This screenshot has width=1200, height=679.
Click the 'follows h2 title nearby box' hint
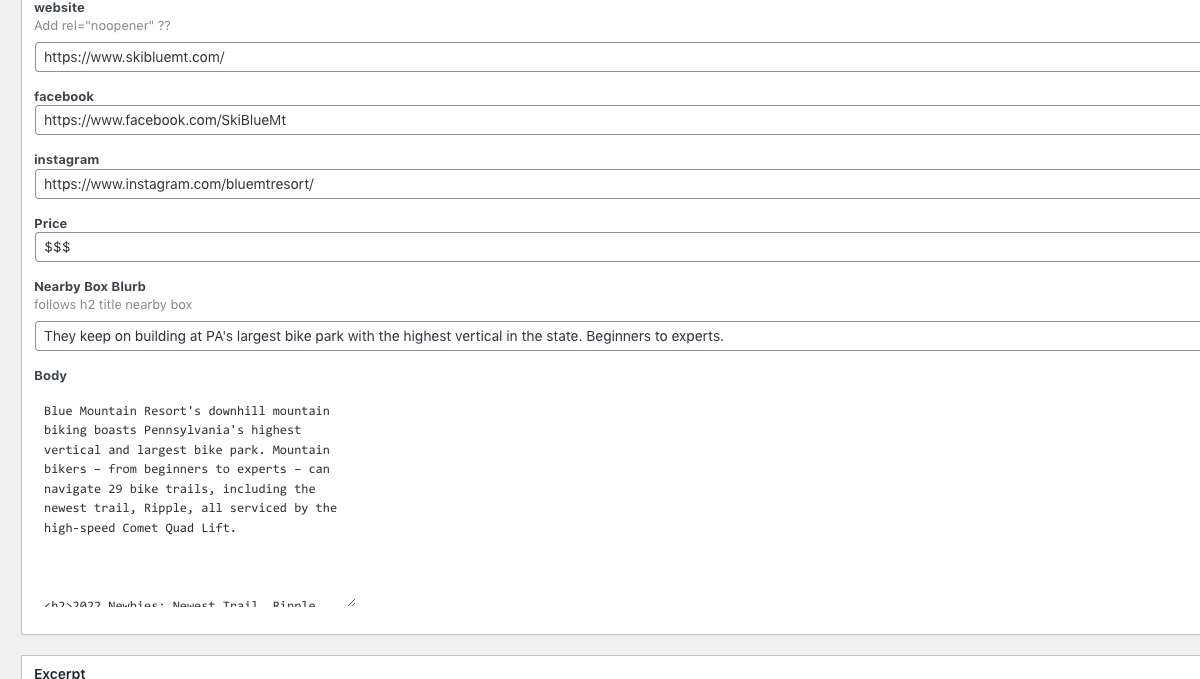point(113,305)
